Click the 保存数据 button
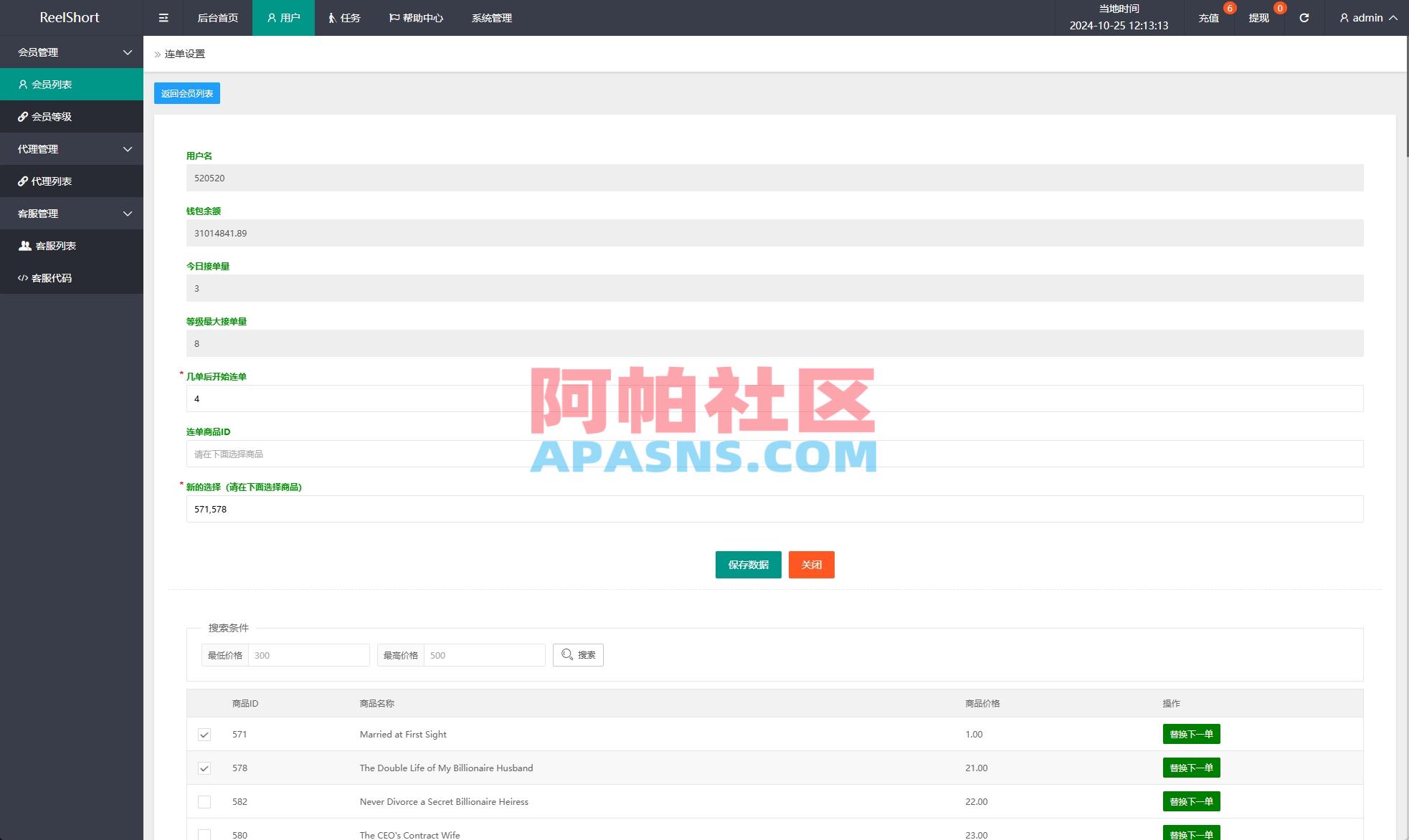The image size is (1409, 840). (748, 564)
